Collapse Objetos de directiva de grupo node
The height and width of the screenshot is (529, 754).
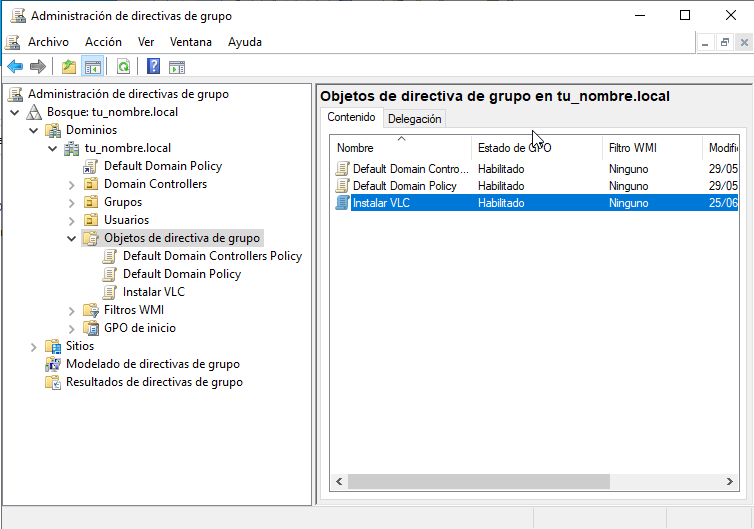(x=72, y=239)
